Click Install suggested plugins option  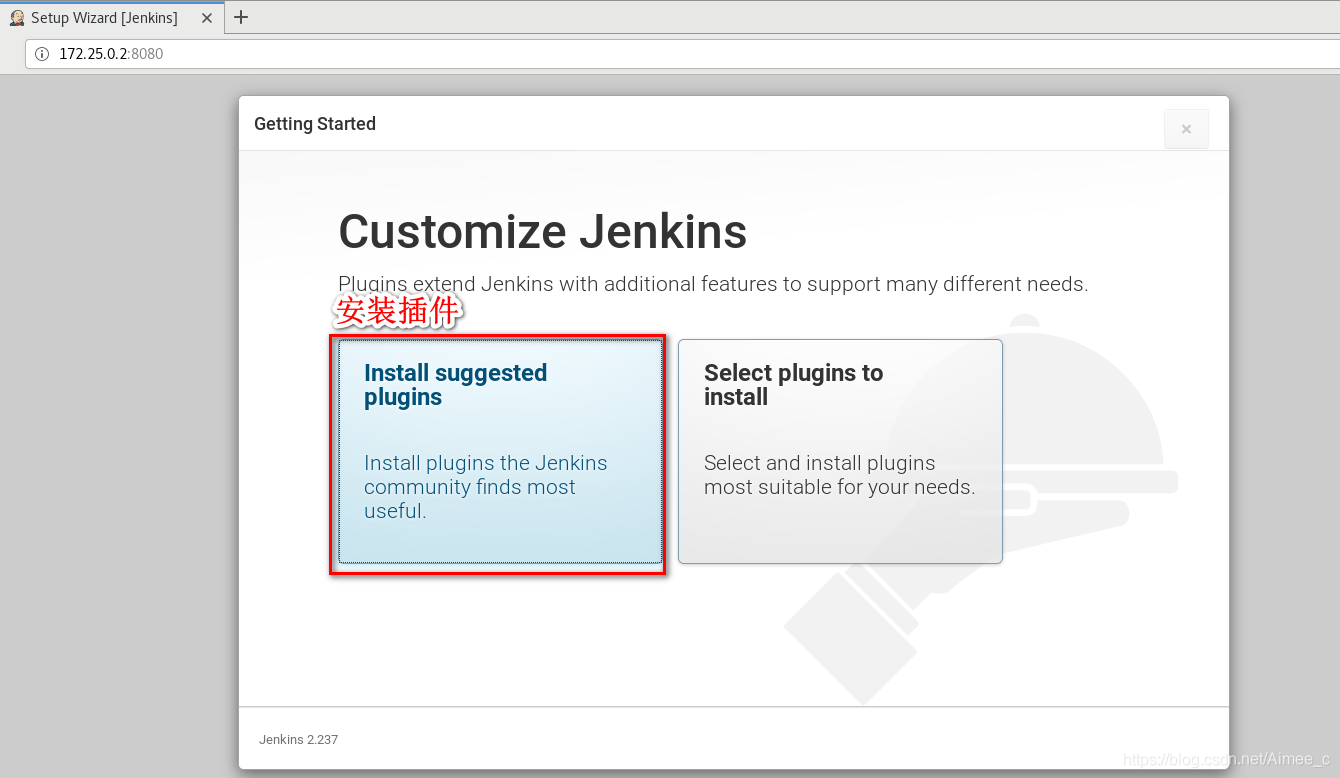tap(500, 451)
